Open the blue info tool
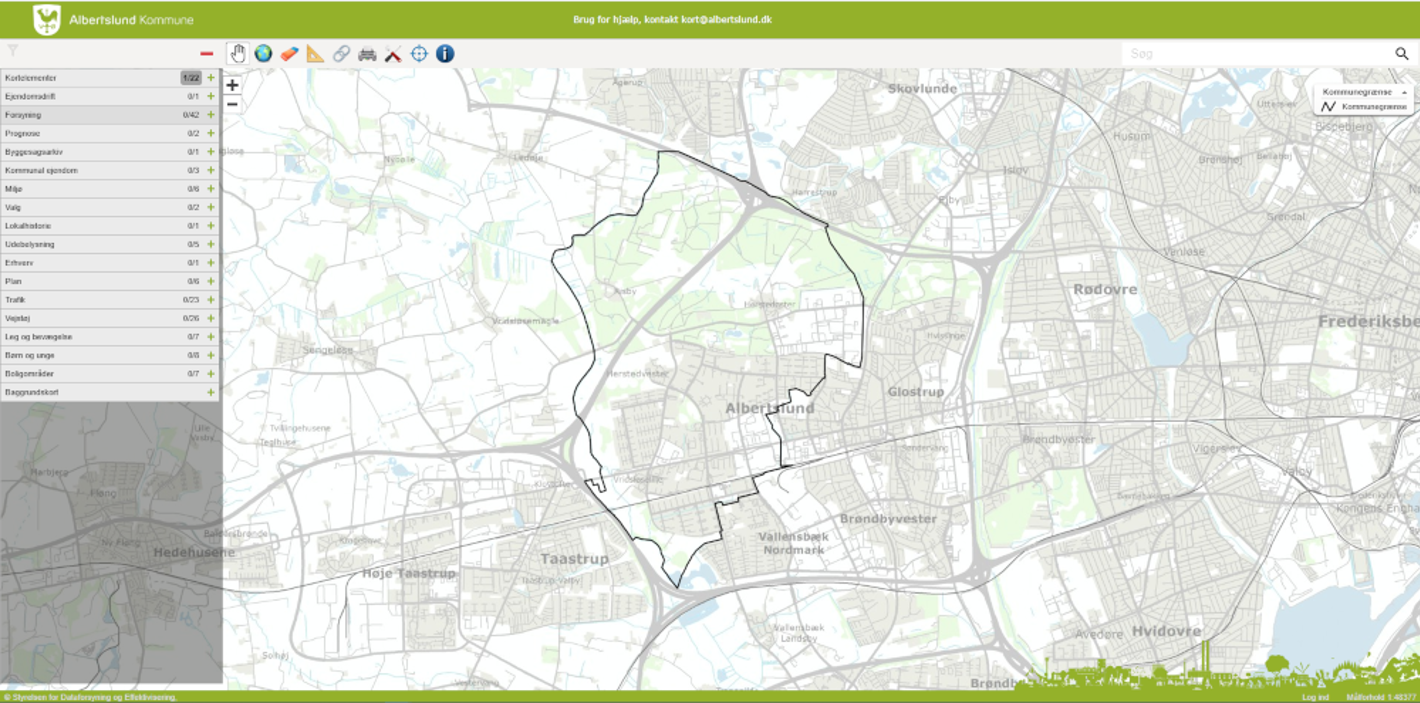 click(x=445, y=53)
